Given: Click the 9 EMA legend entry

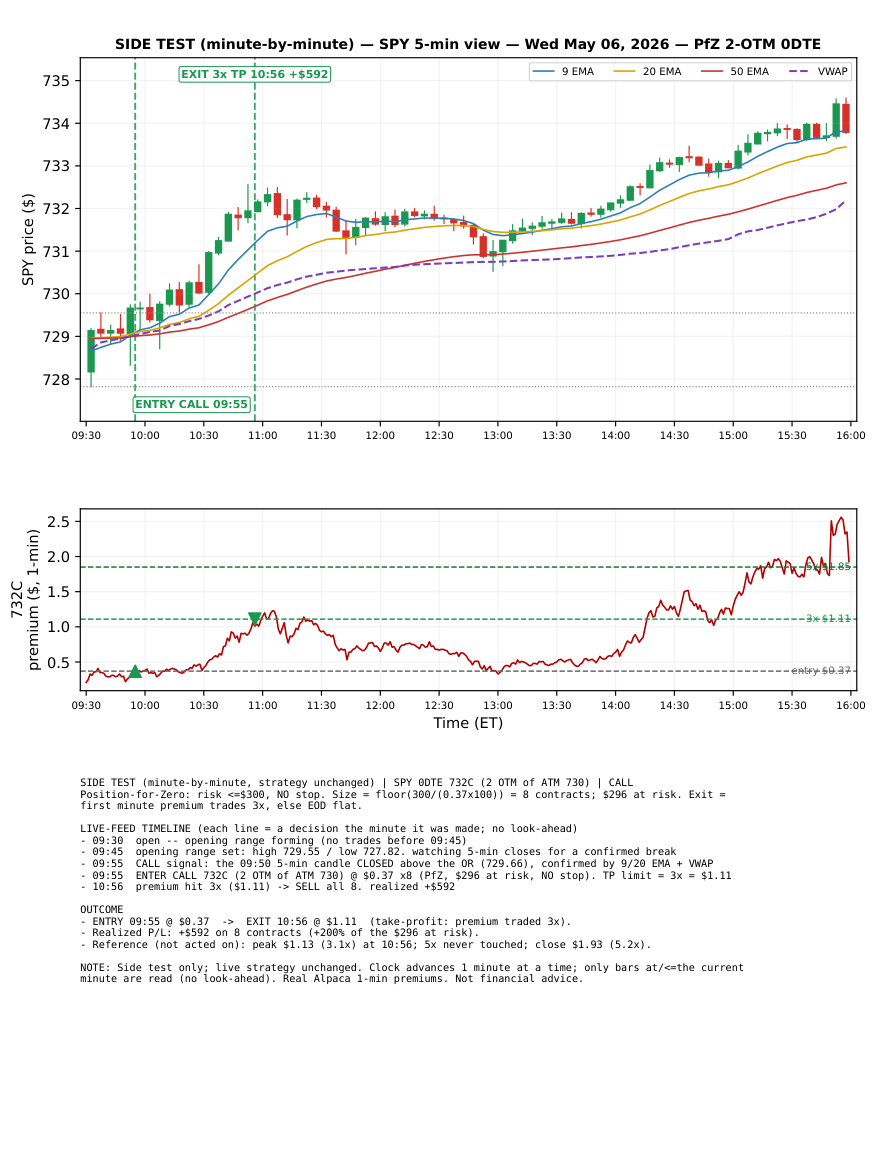Looking at the screenshot, I should pos(564,71).
